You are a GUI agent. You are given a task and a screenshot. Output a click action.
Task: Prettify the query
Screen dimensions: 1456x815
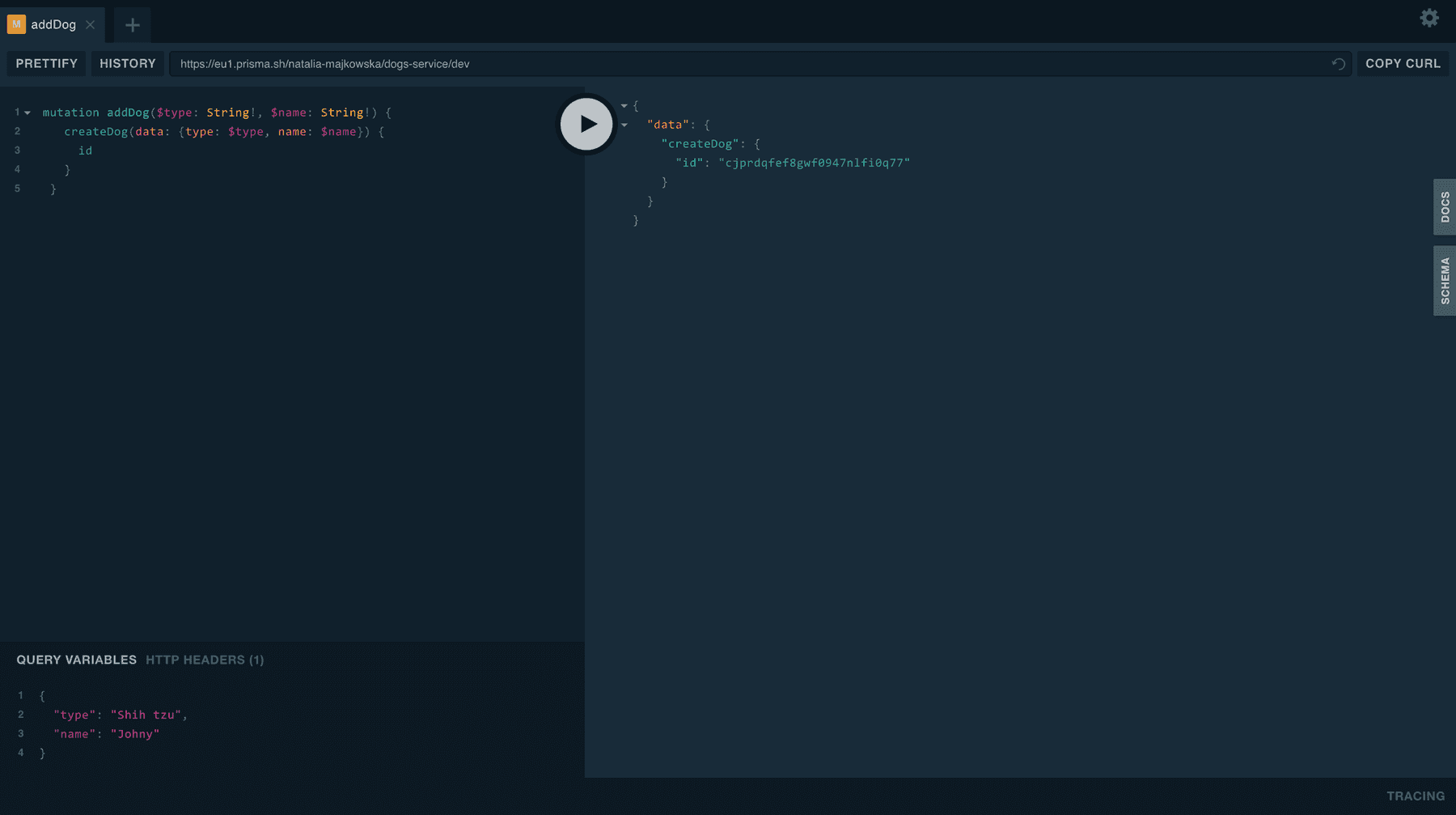(47, 63)
